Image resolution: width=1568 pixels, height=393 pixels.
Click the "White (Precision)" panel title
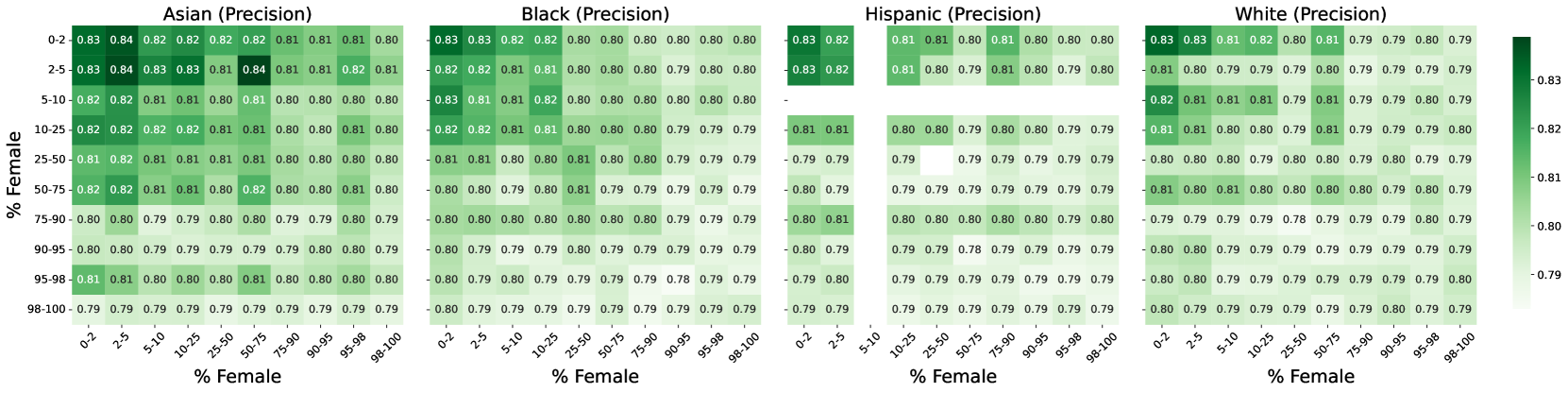coord(1310,14)
